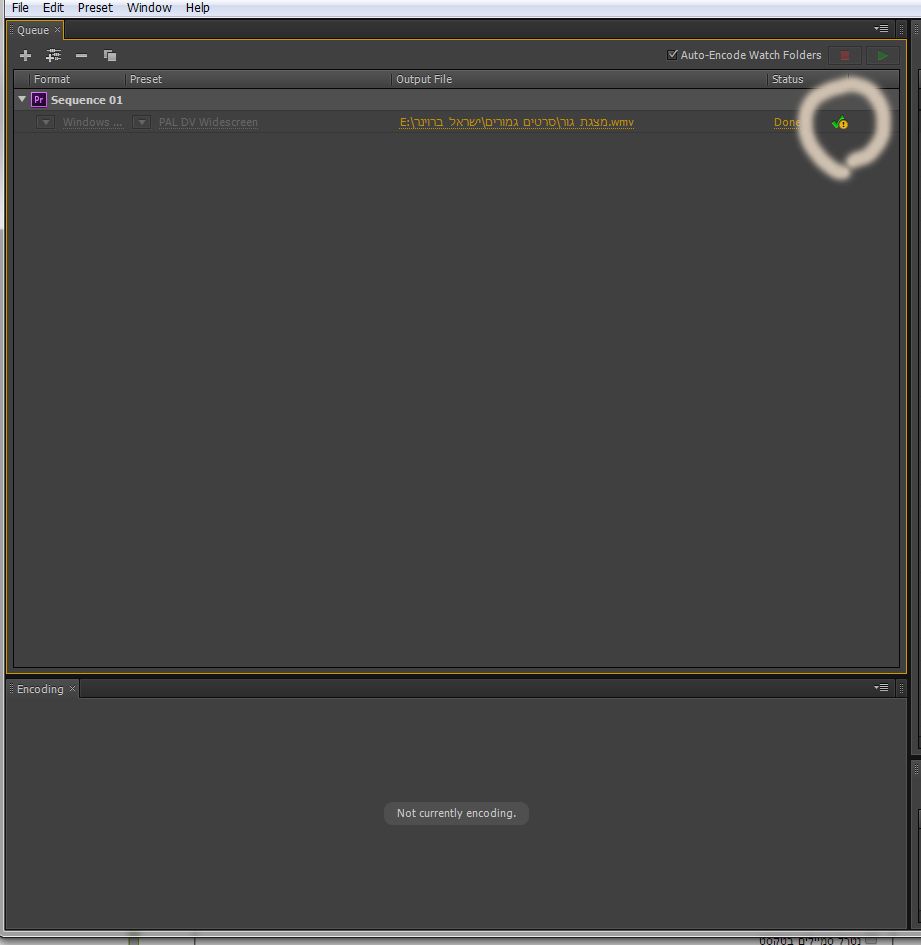Click the Premiere Pr icon beside Sequence 01

coord(39,99)
